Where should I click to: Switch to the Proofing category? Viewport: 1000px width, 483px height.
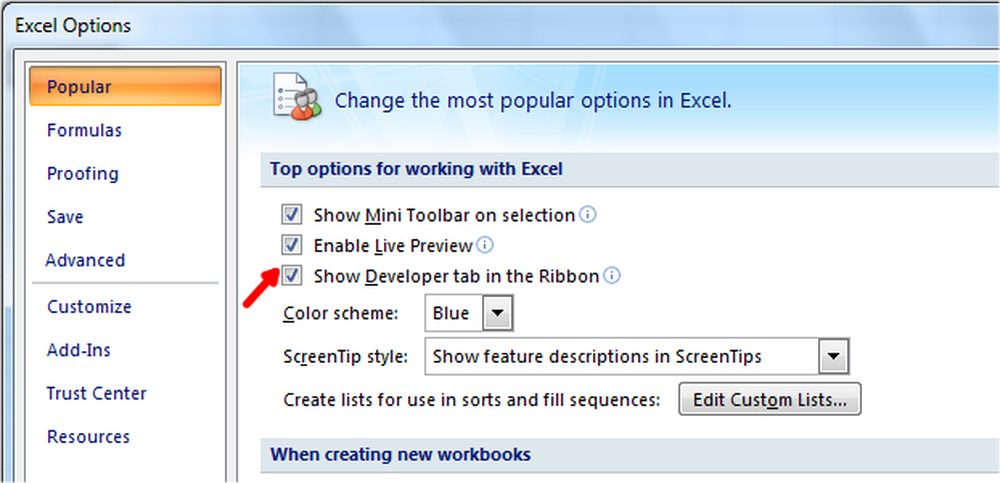click(82, 173)
